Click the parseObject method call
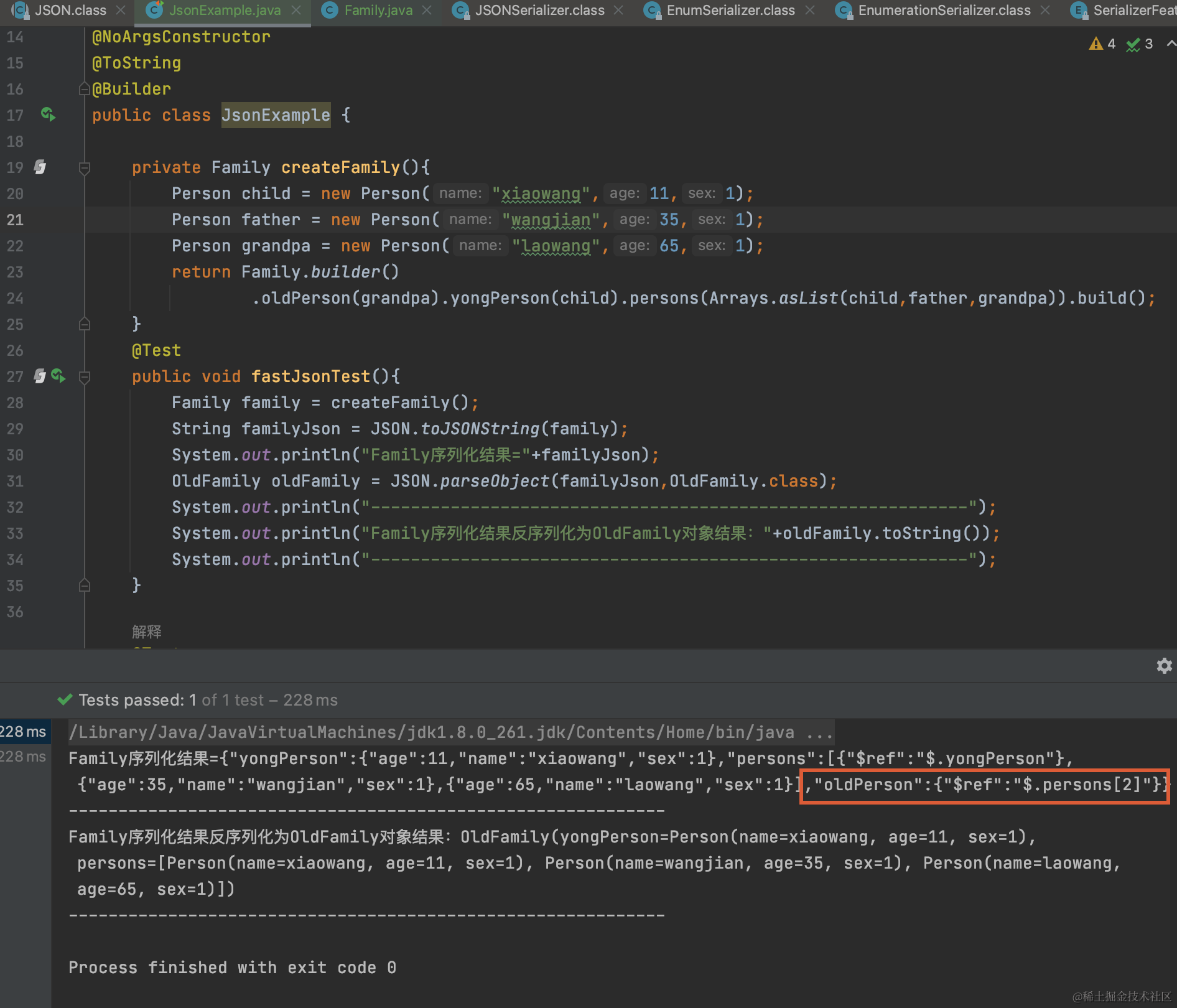 click(x=495, y=481)
